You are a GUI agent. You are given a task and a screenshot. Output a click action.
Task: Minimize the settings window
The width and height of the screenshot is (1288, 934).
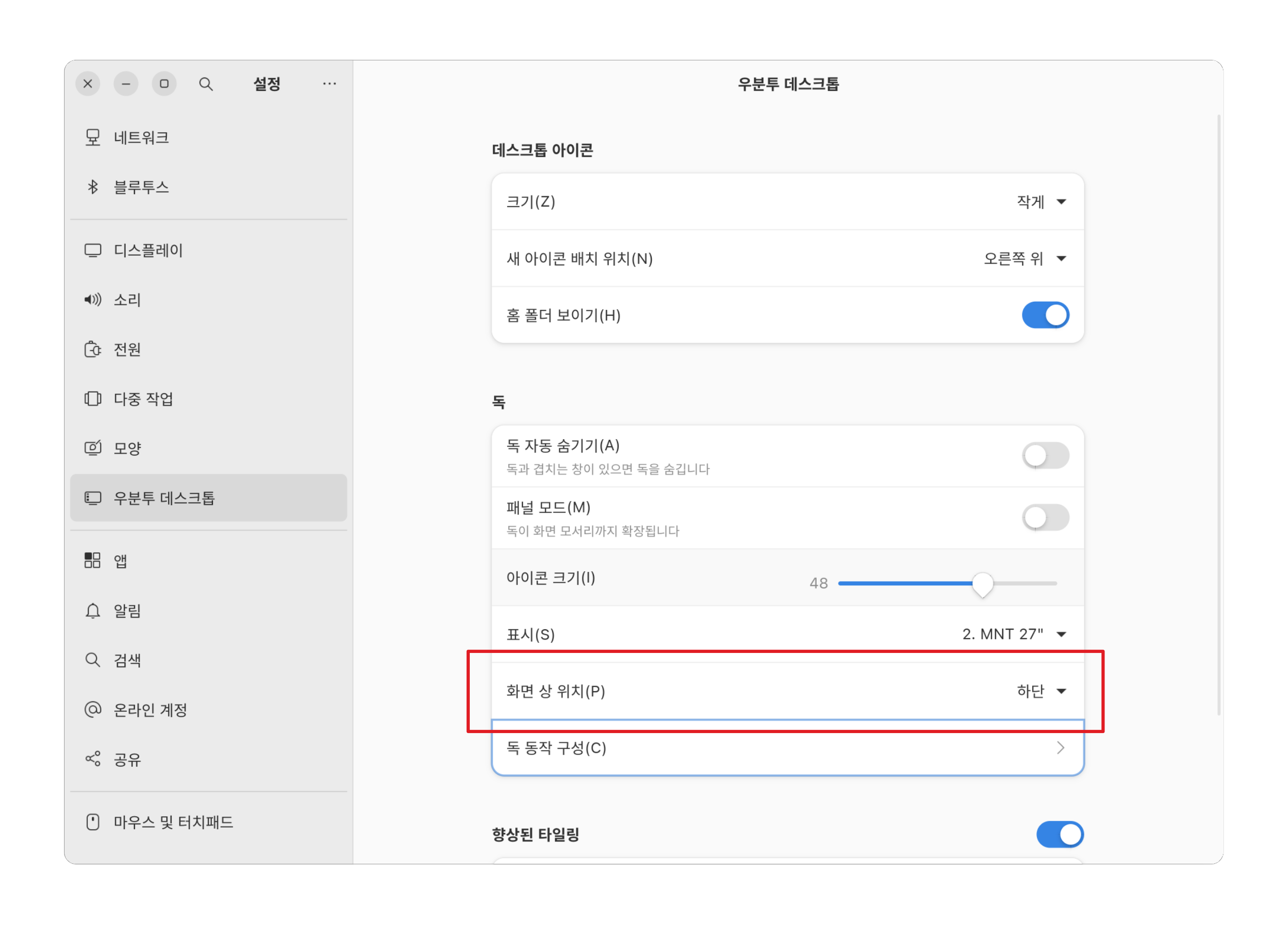click(x=126, y=84)
